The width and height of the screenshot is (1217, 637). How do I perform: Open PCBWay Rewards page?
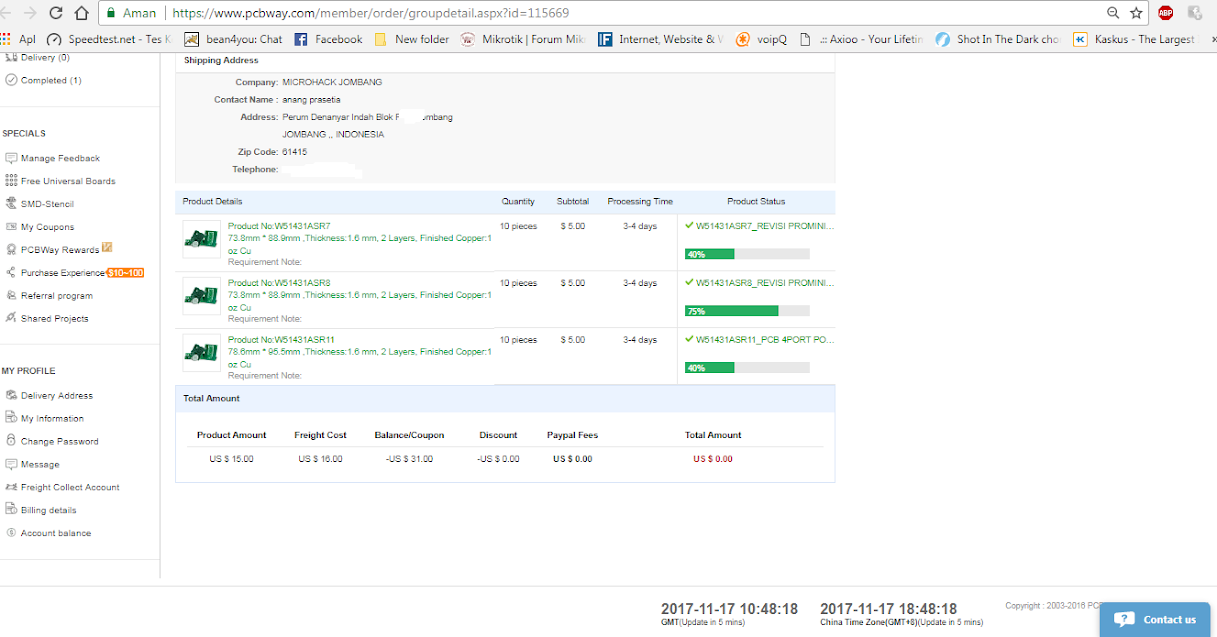pyautogui.click(x=60, y=250)
